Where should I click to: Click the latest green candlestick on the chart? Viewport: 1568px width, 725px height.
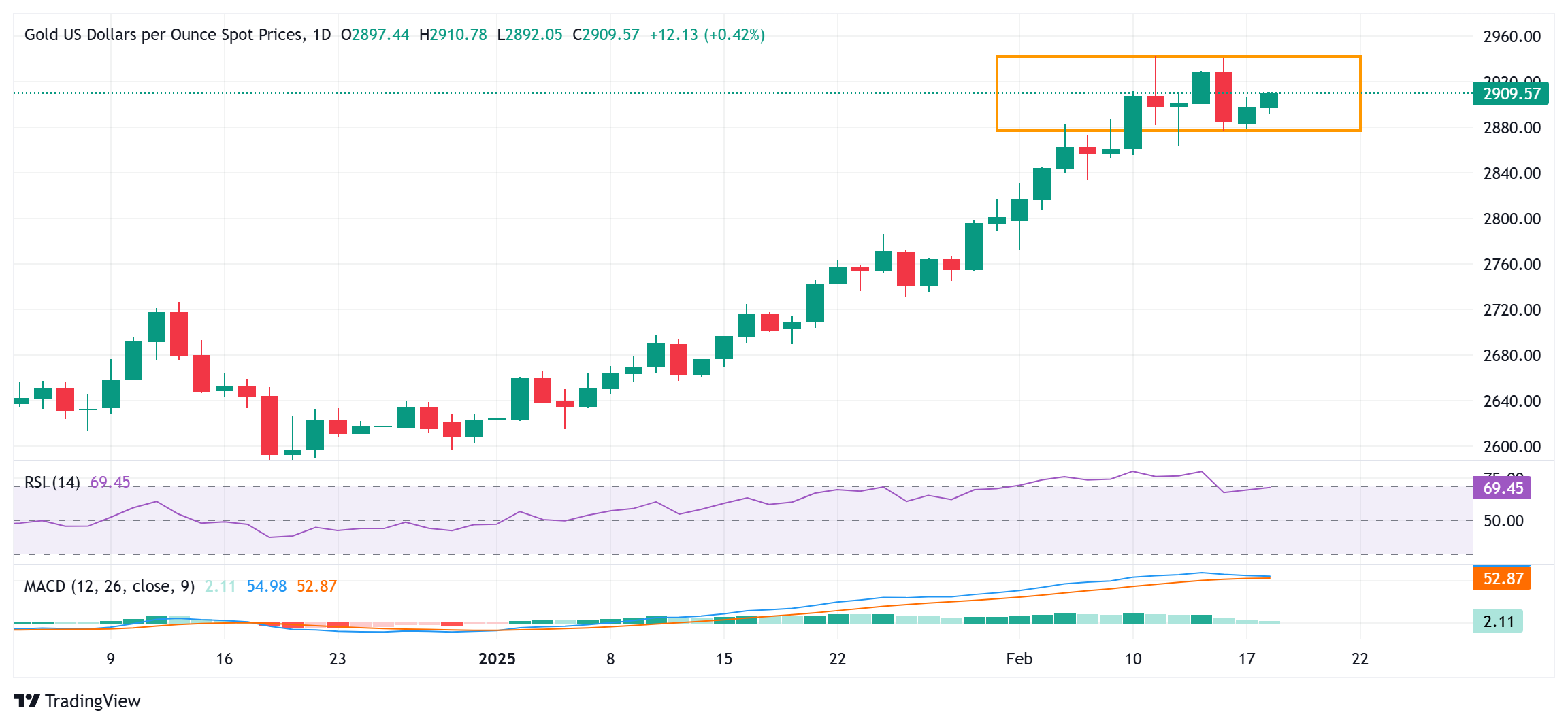(1269, 101)
